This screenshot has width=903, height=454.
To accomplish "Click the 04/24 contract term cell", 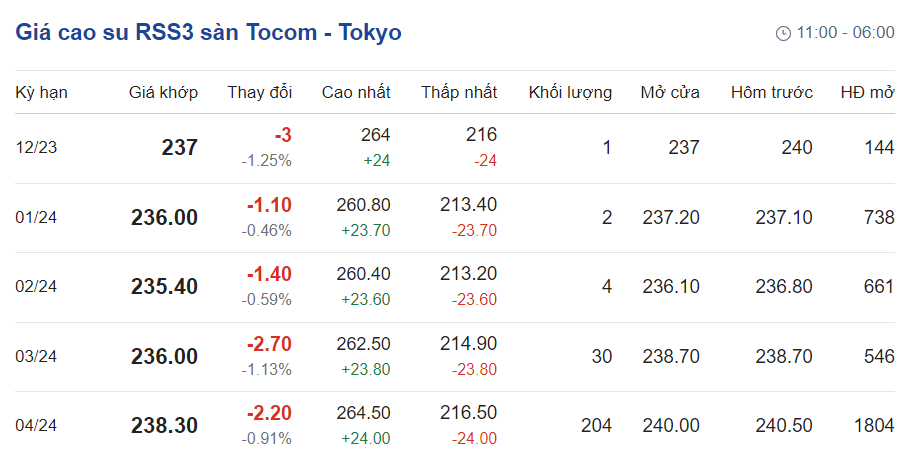I will click(x=36, y=425).
